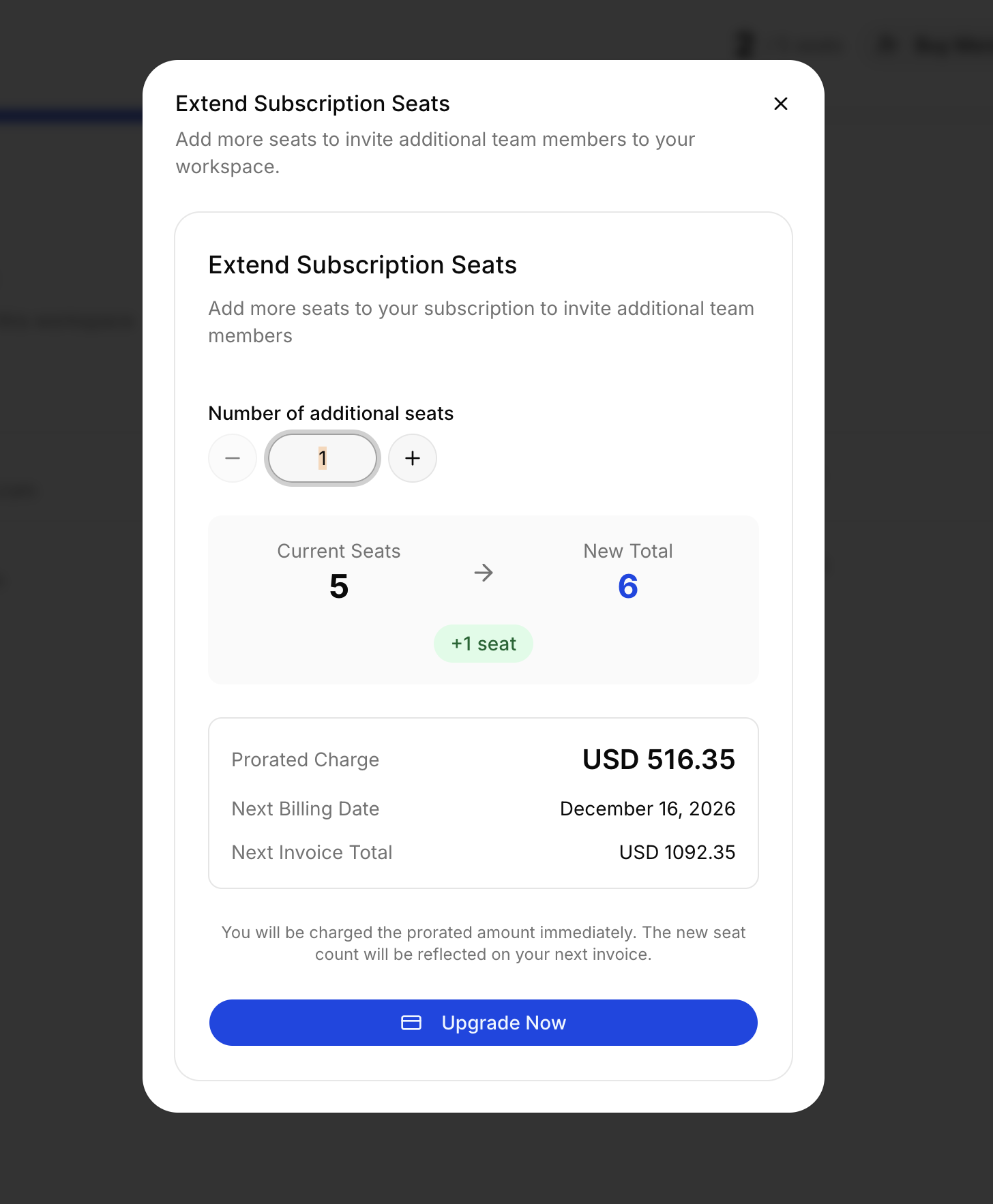Select the USD 516.35 prorated charge amount
993x1204 pixels.
(658, 759)
